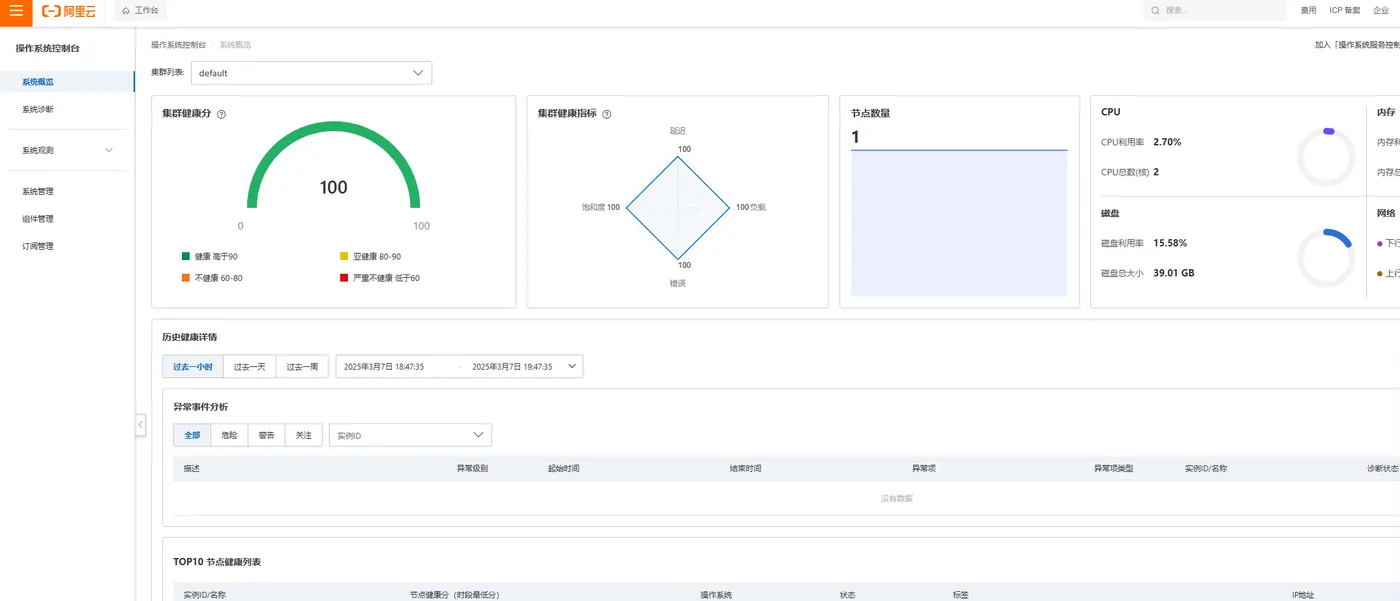The width and height of the screenshot is (1400, 601).
Task: Click the top search input field
Action: coord(1215,10)
